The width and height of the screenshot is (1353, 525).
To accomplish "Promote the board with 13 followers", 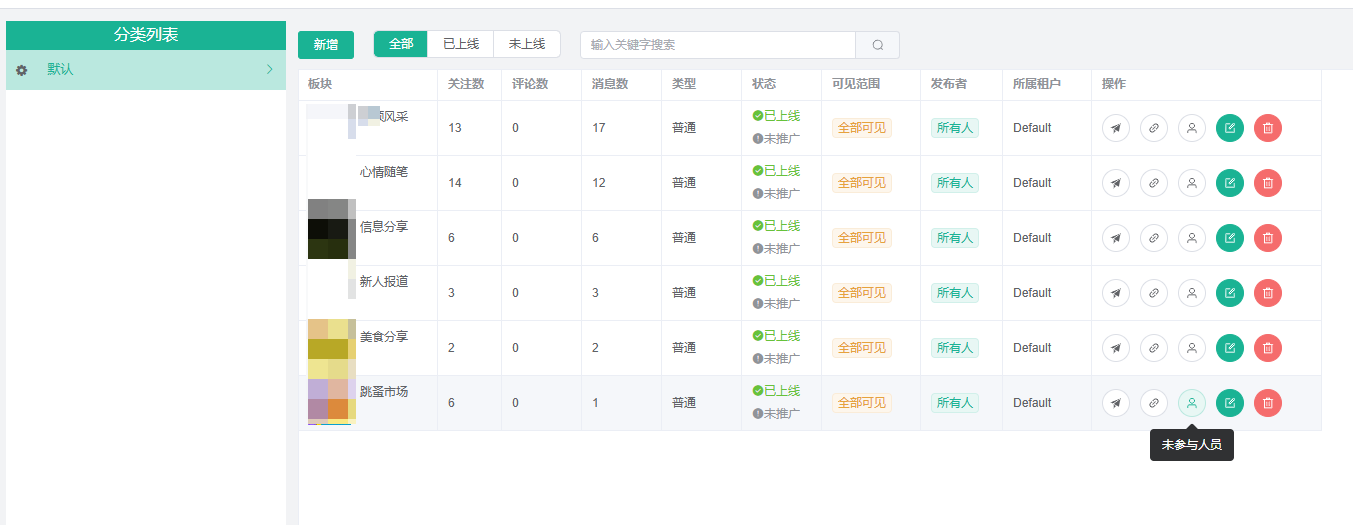I will (x=1116, y=128).
